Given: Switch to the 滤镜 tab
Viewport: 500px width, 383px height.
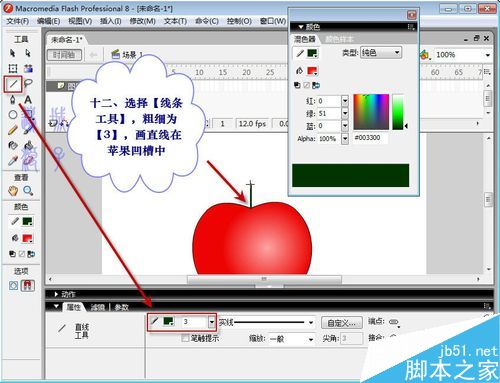Looking at the screenshot, I should 98,307.
